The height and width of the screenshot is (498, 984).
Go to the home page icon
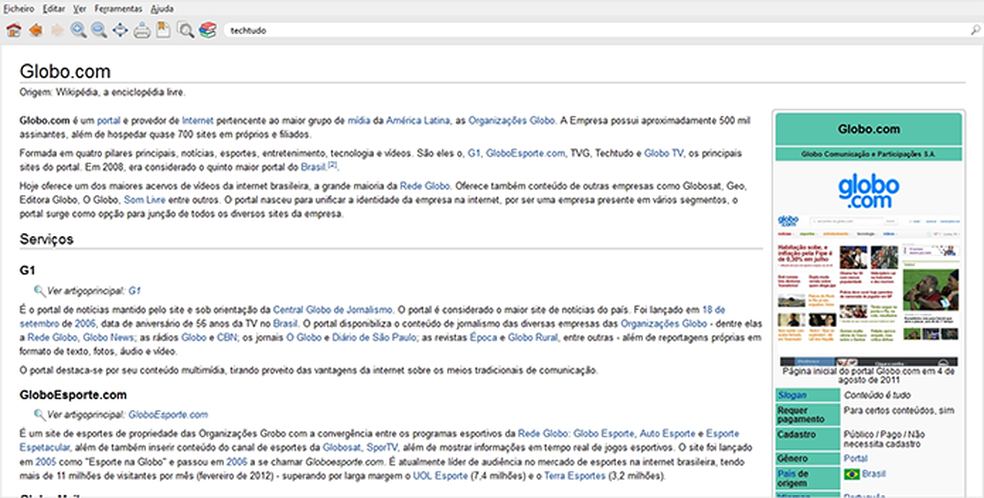point(14,29)
